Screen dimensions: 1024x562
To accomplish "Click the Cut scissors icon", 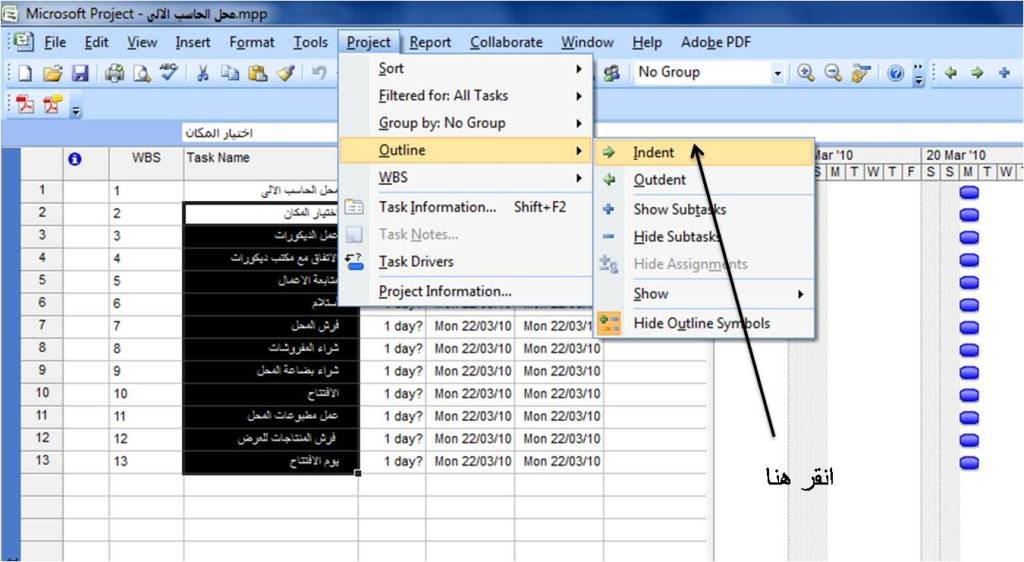I will click(202, 73).
